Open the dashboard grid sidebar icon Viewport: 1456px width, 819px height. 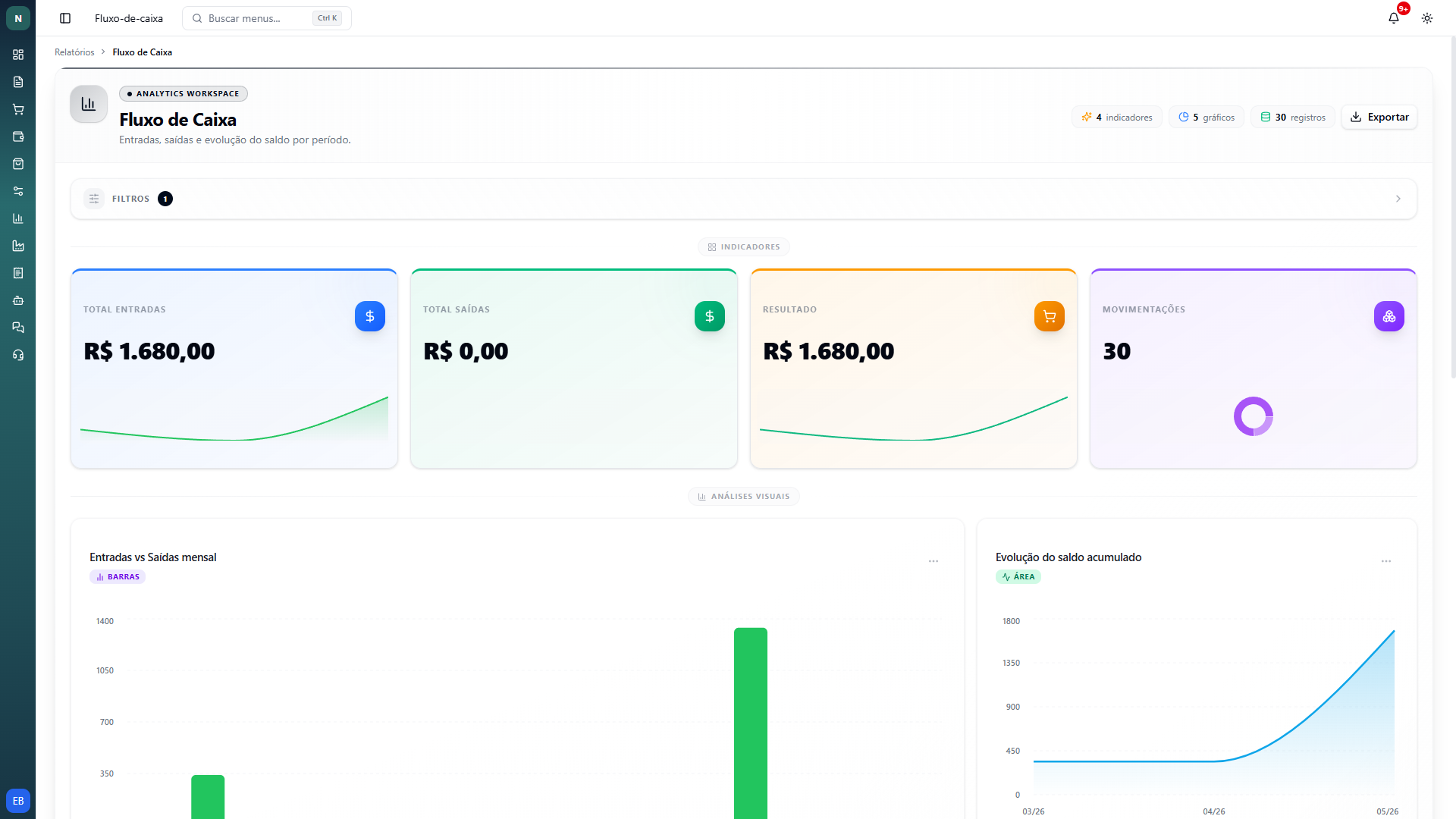[18, 55]
